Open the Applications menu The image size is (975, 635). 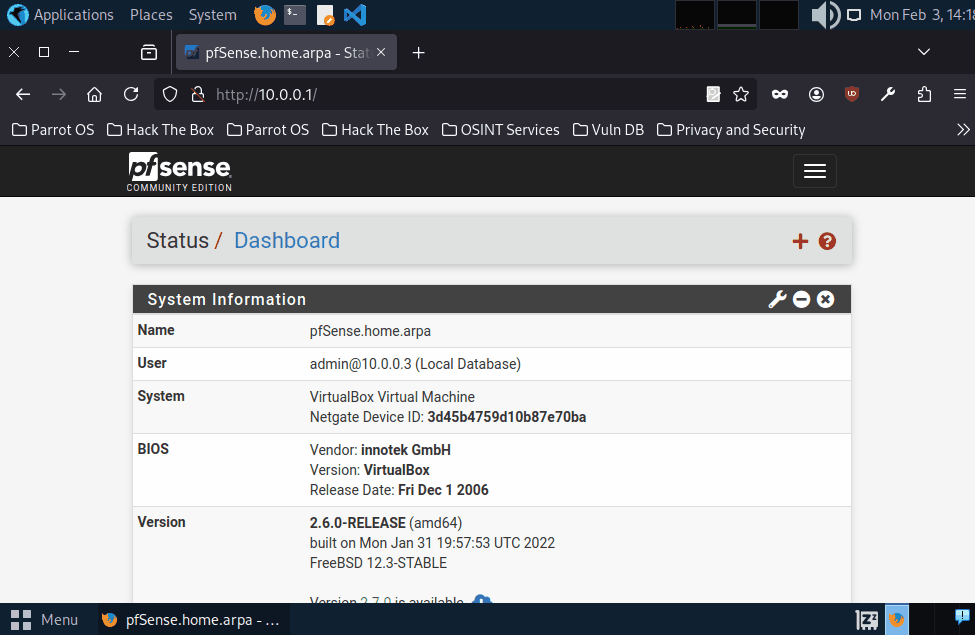pyautogui.click(x=61, y=14)
